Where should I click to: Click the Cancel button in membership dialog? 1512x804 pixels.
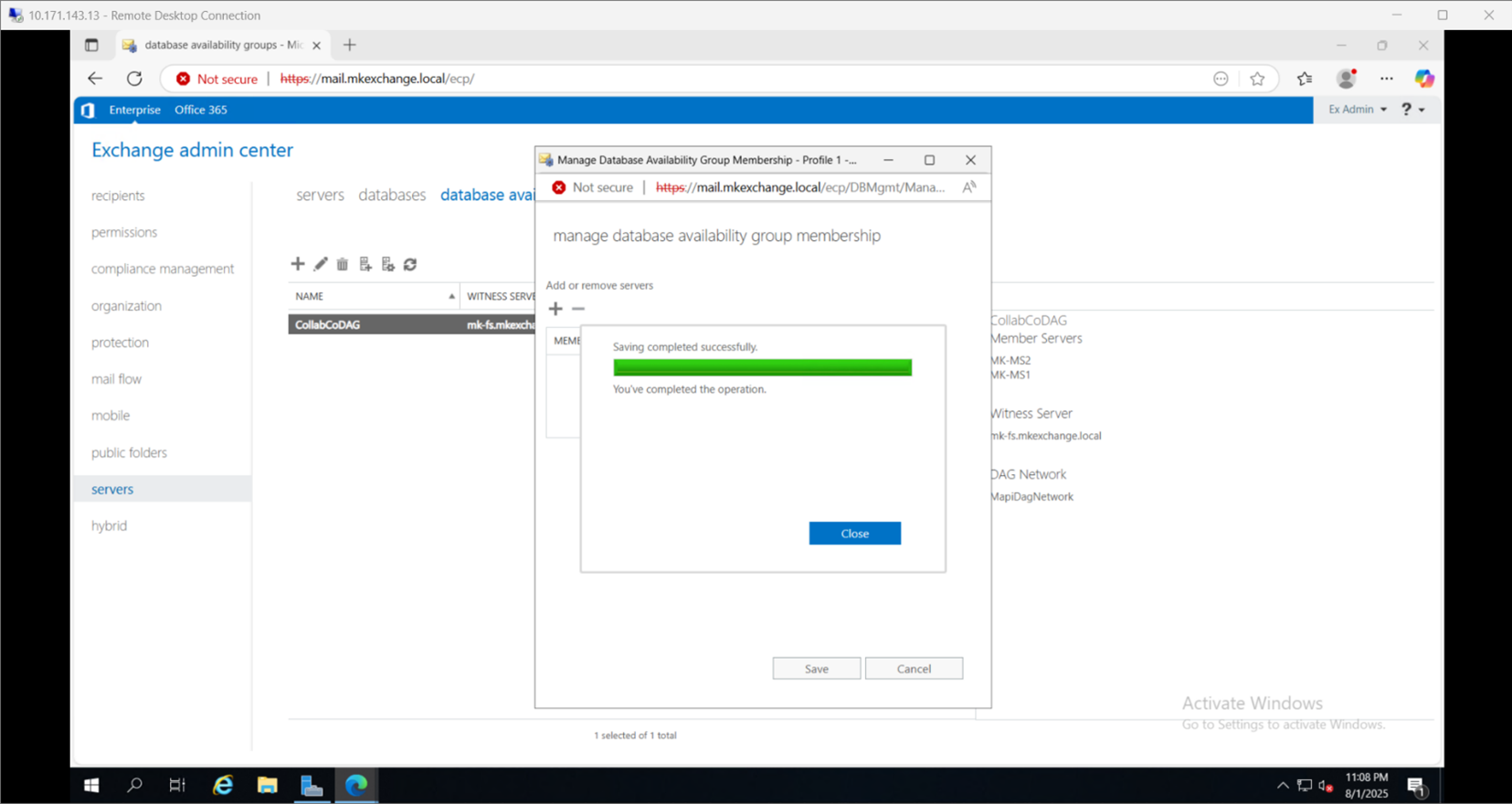914,669
